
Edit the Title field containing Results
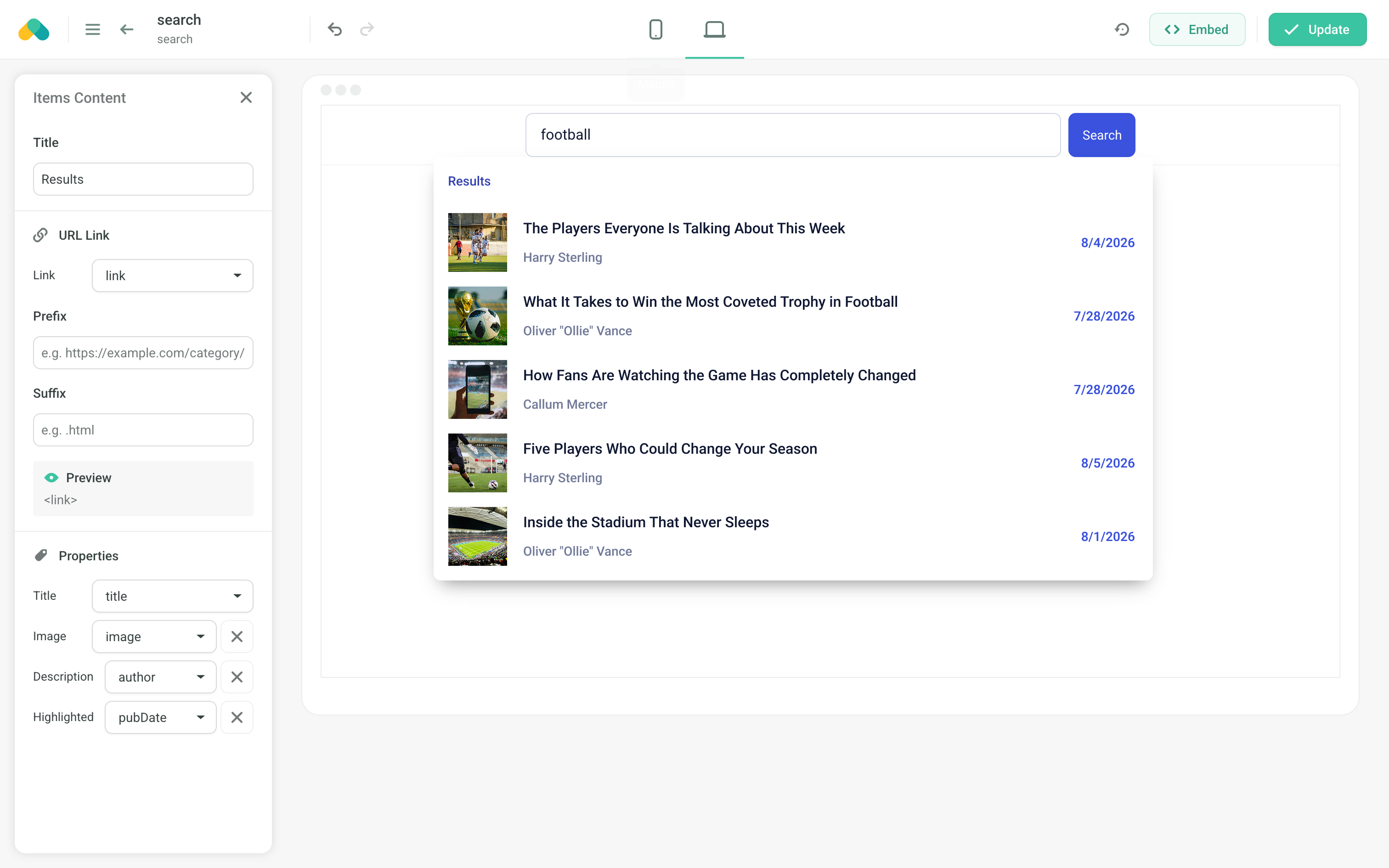(x=143, y=179)
